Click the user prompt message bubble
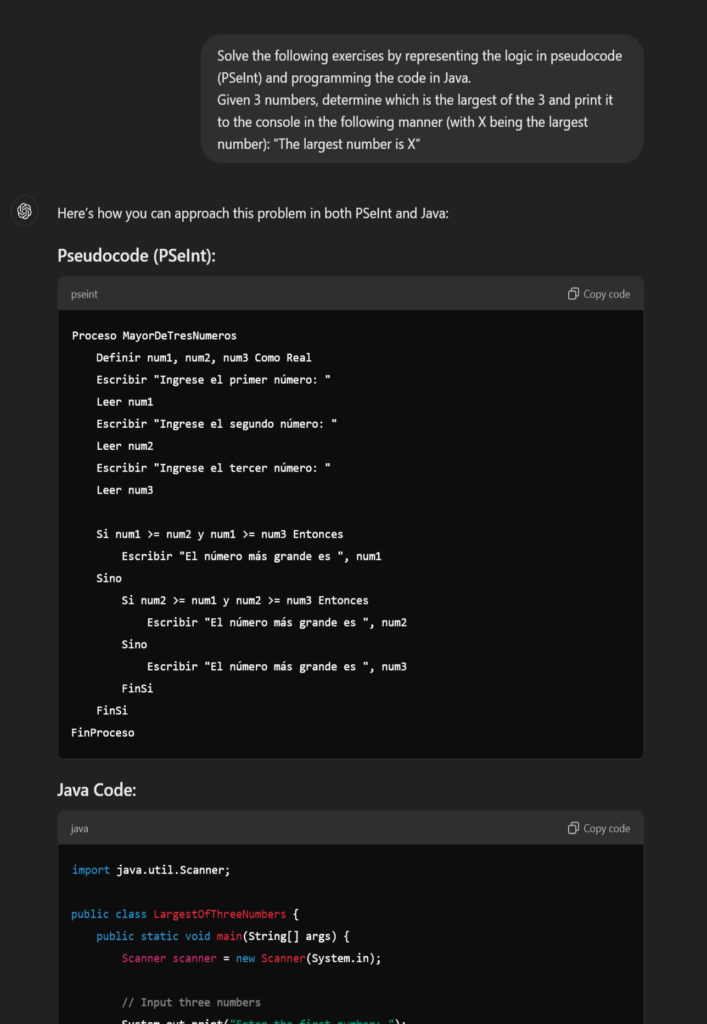This screenshot has height=1024, width=707. click(422, 99)
